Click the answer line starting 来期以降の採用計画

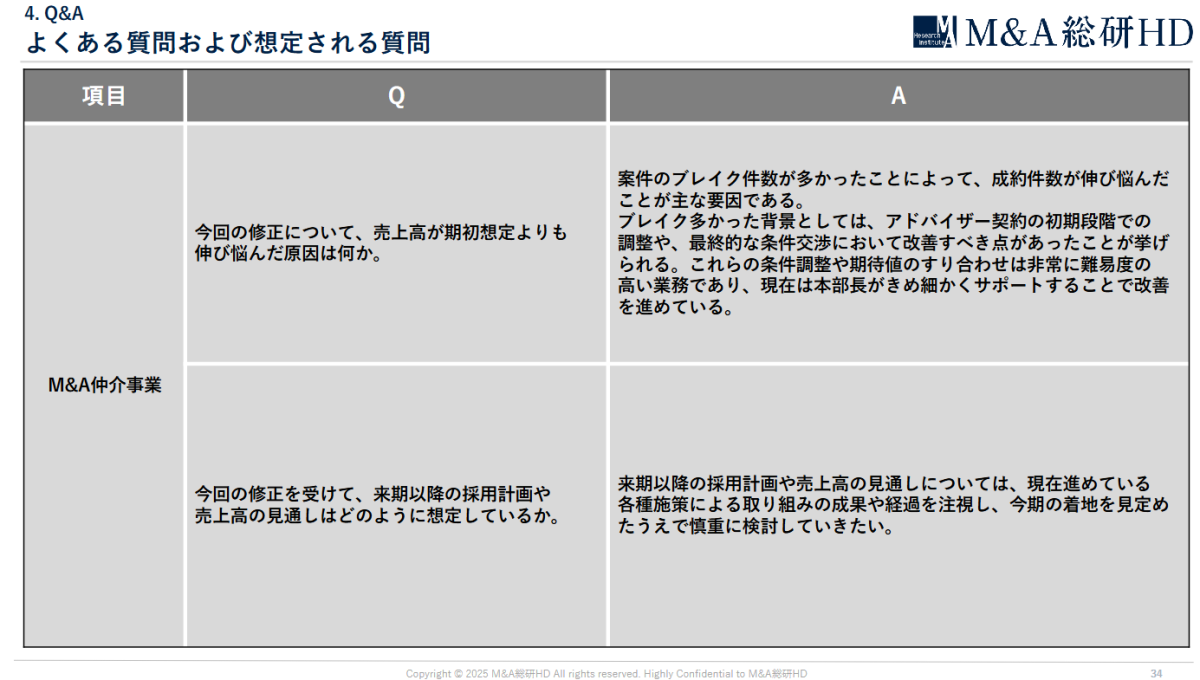coord(884,484)
